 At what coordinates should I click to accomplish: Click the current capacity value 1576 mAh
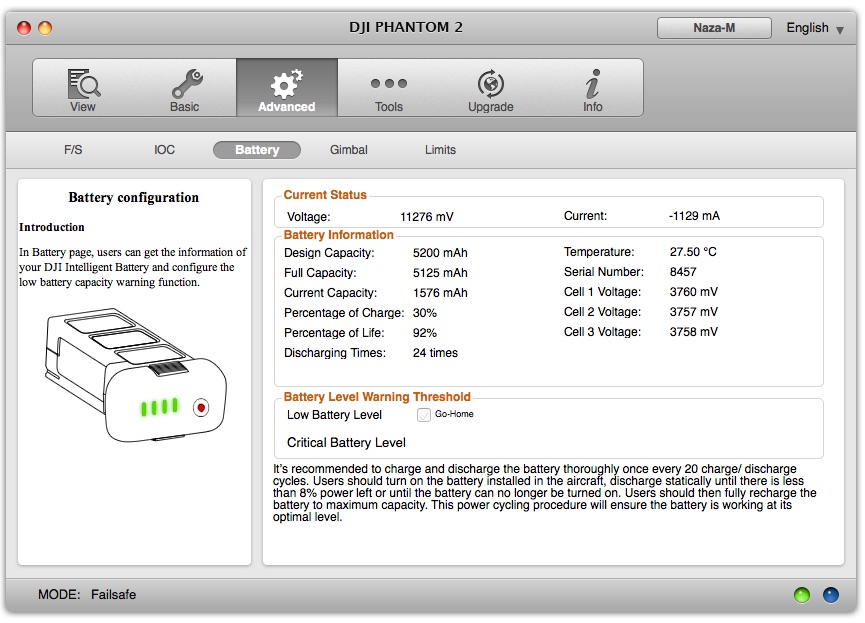click(440, 292)
